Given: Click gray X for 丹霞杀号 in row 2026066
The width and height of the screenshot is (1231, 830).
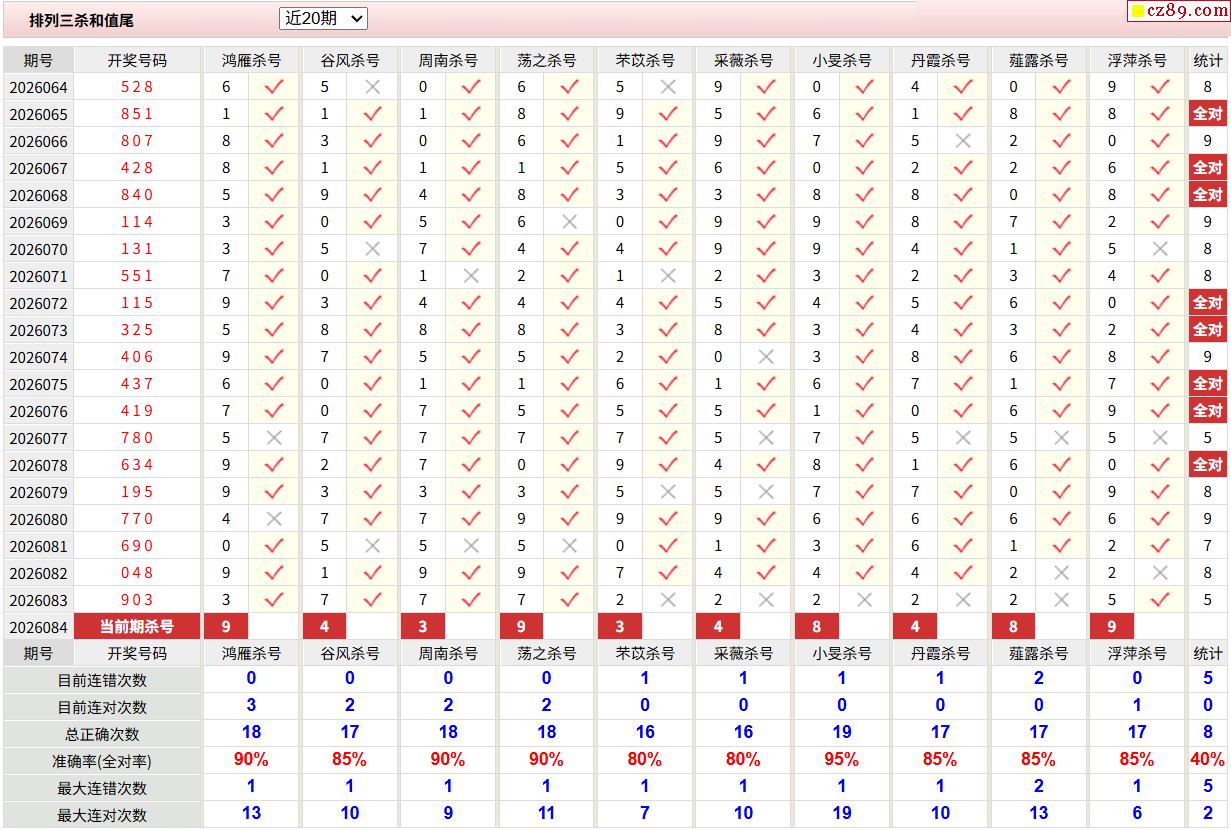Looking at the screenshot, I should [x=963, y=141].
